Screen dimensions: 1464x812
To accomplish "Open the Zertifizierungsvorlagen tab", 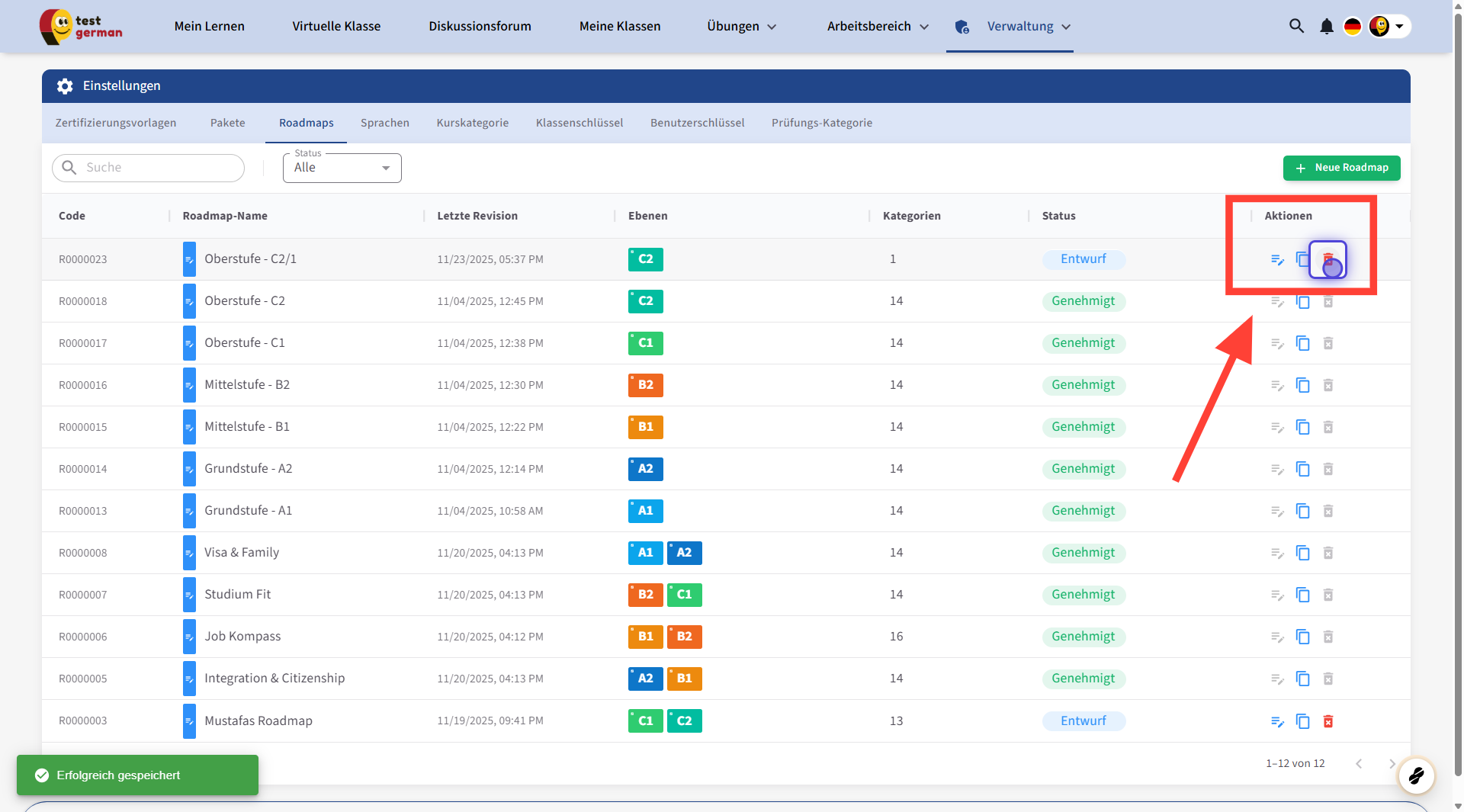I will [x=116, y=123].
